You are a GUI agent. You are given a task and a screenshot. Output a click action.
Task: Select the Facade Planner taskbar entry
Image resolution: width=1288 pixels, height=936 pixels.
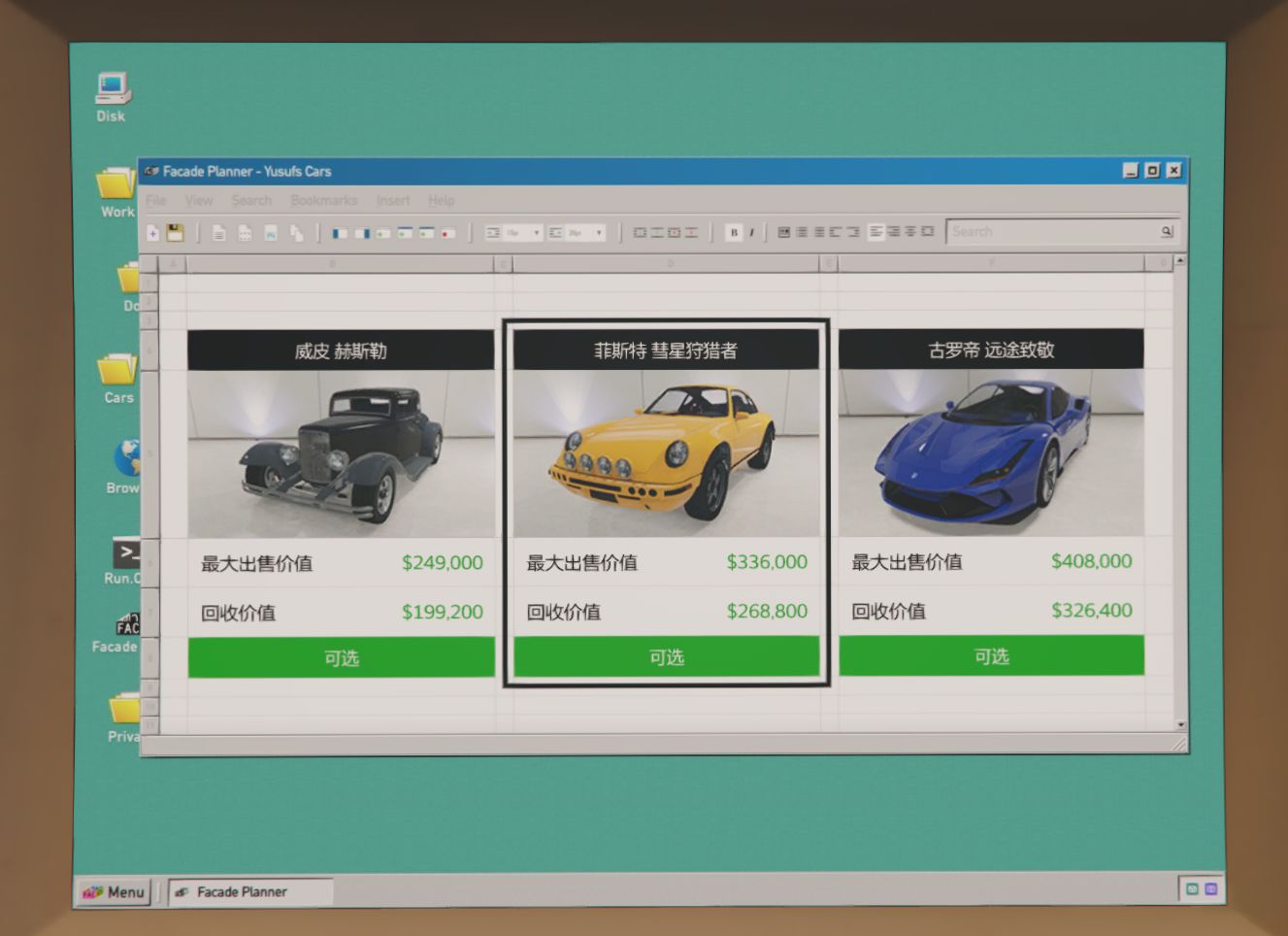(x=250, y=891)
